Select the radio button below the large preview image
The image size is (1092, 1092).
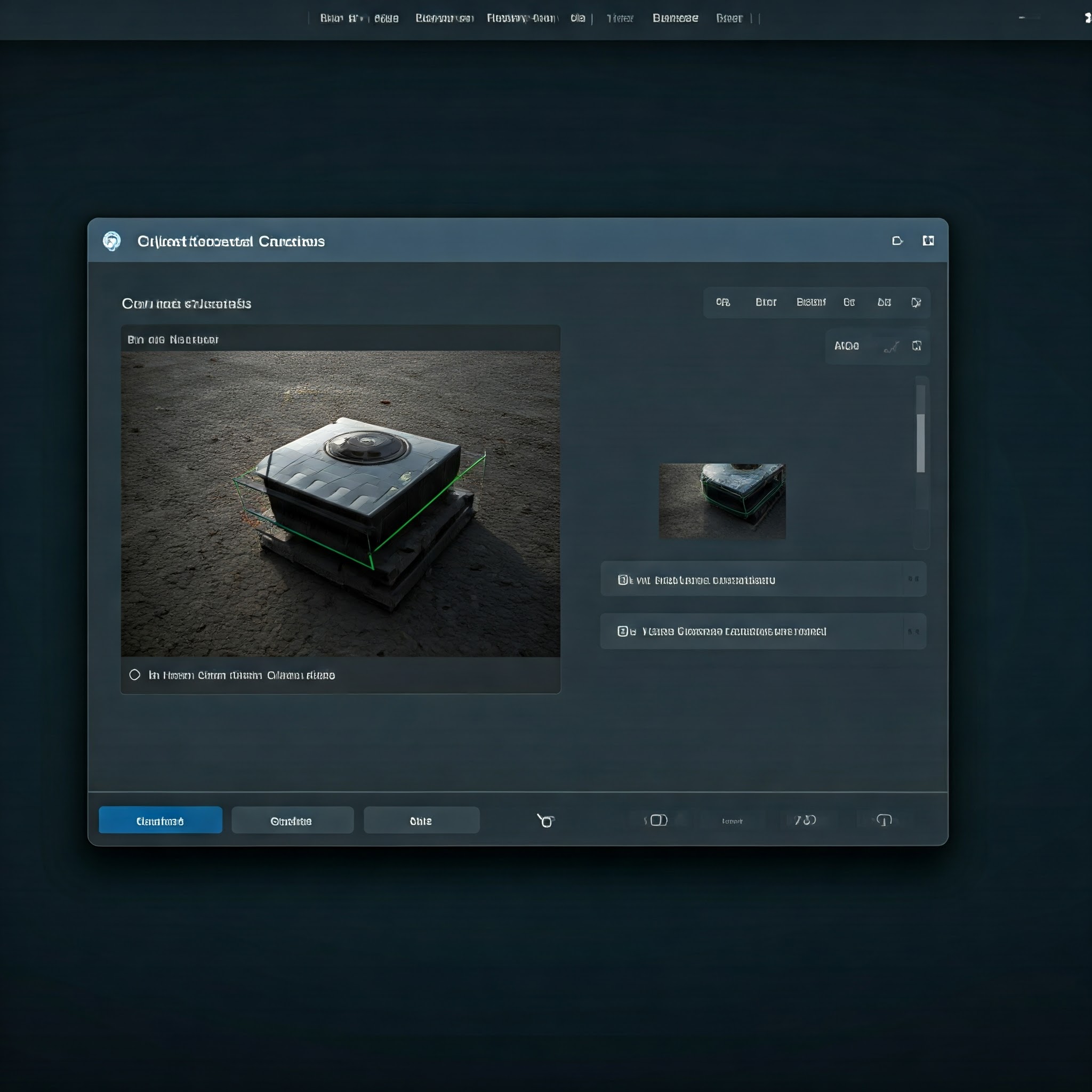click(134, 675)
